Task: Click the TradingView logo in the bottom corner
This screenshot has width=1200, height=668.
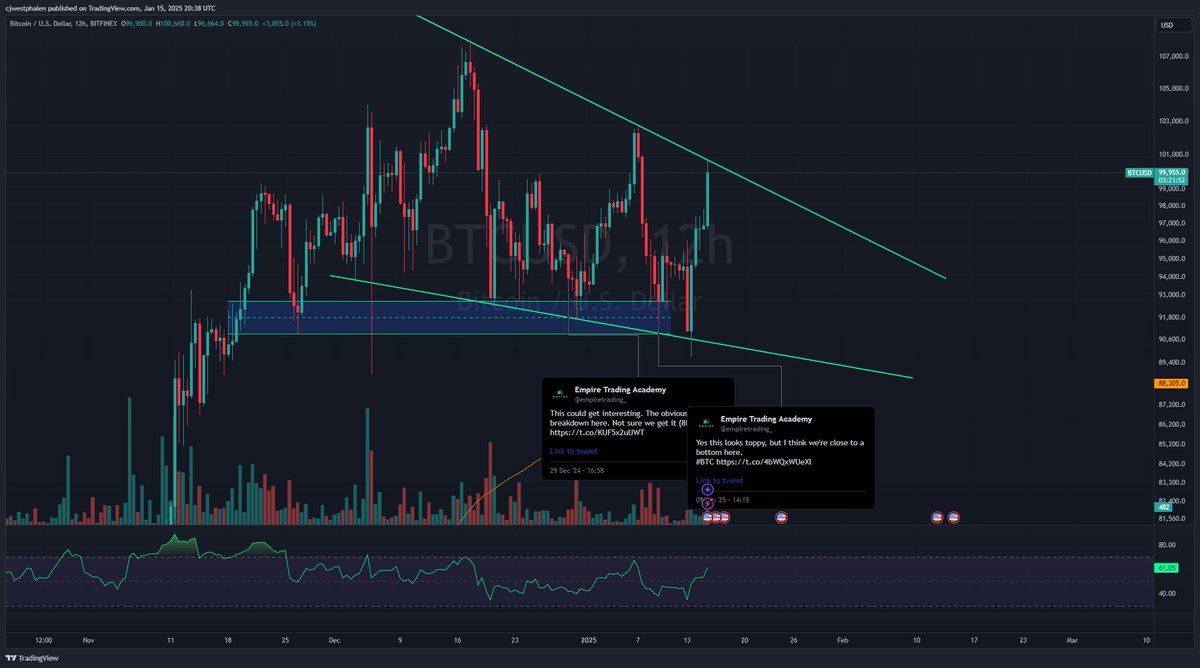Action: [30, 658]
